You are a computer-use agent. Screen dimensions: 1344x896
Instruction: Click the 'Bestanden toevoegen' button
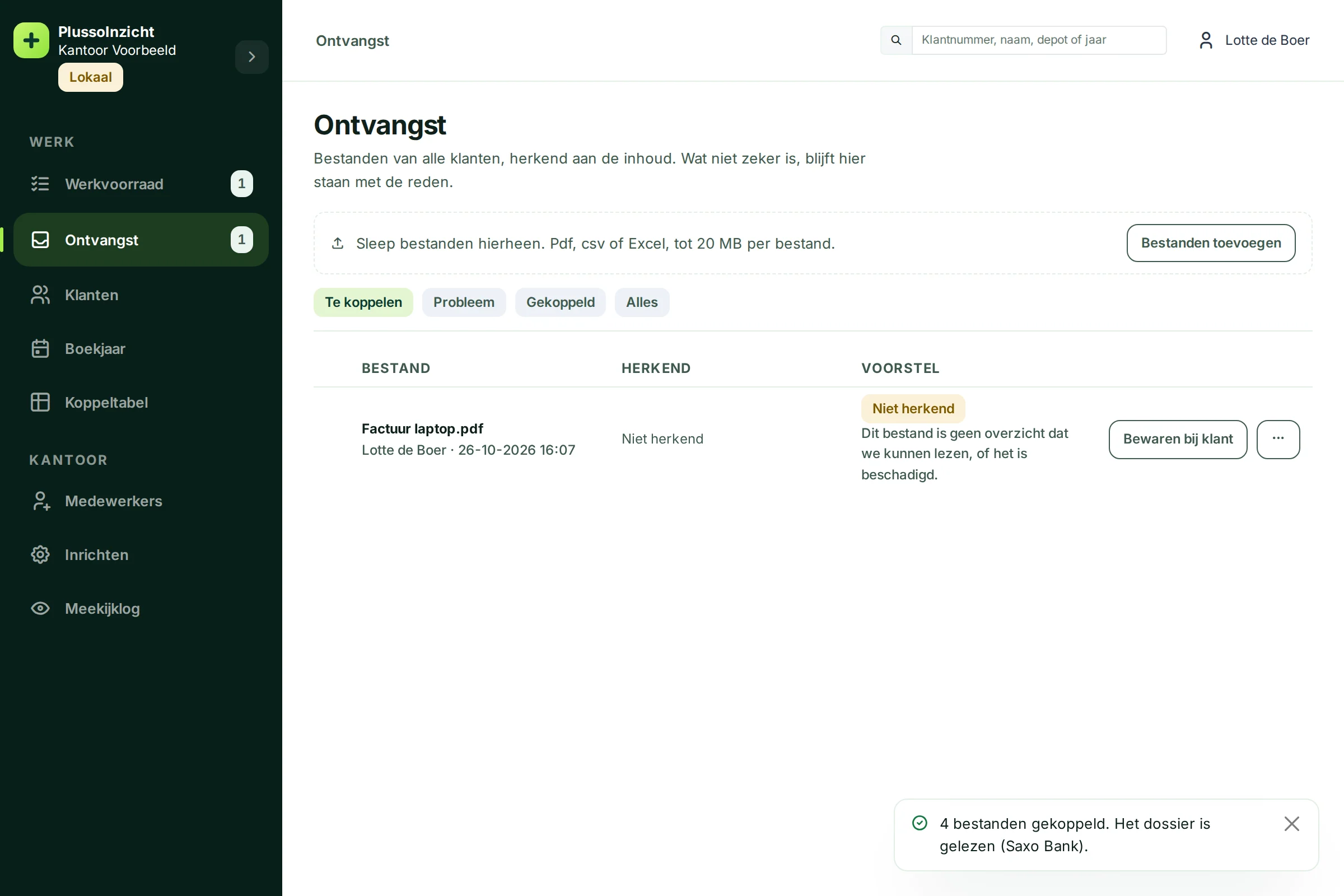tap(1211, 243)
